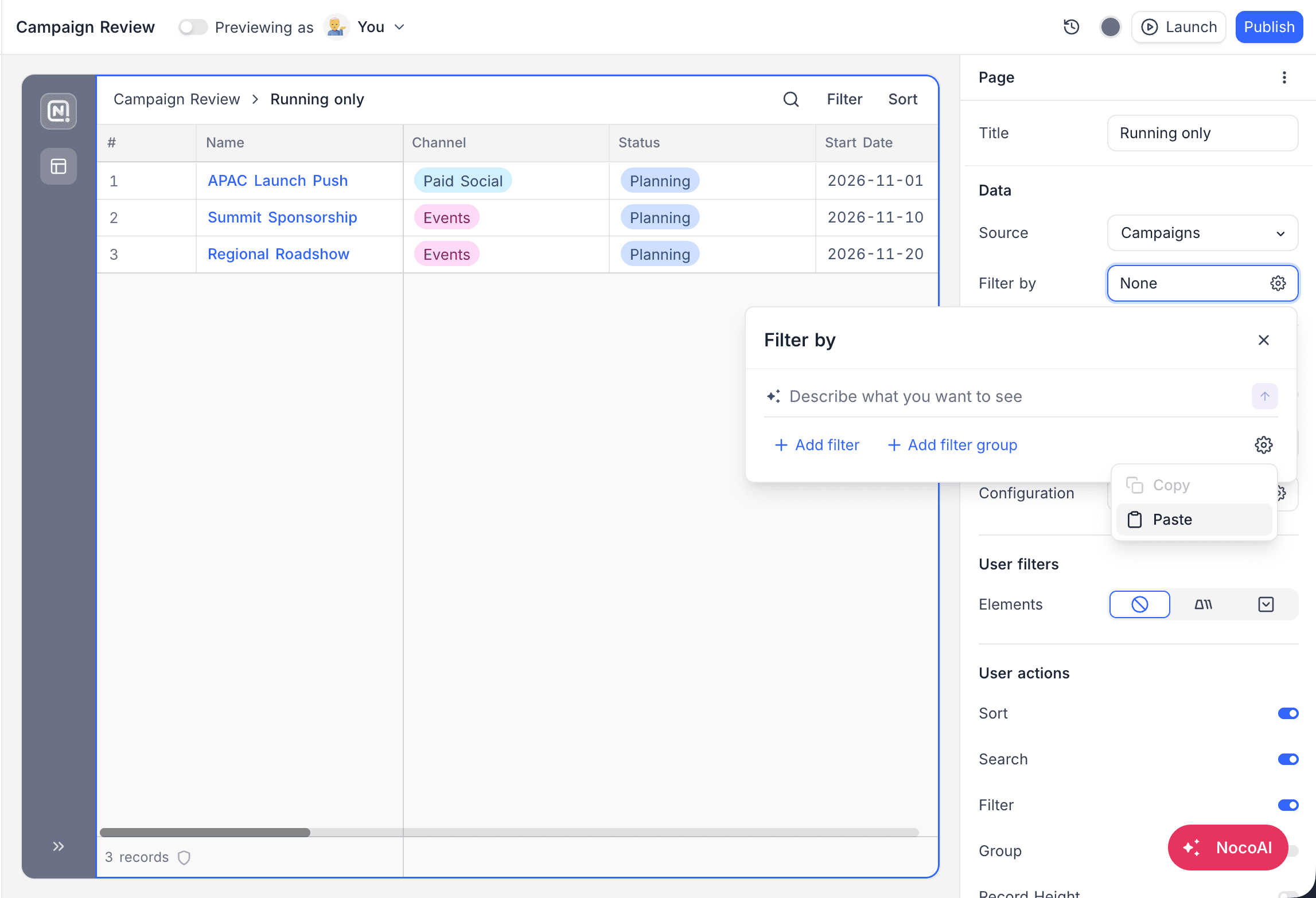Open version history clock icon
Viewport: 1316px width, 898px height.
(1071, 27)
